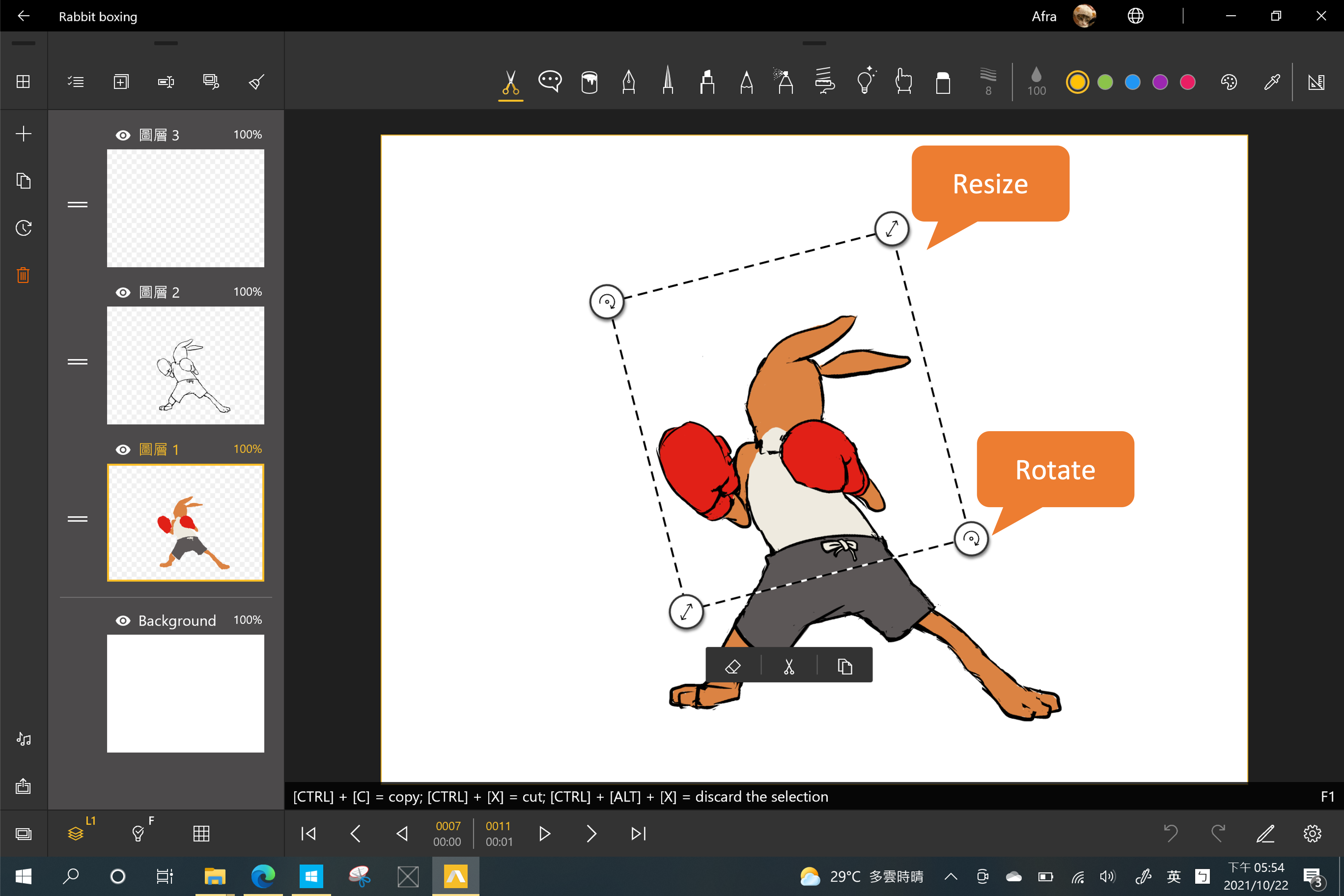Click the rotate handle at selection's right corner

[x=971, y=538]
